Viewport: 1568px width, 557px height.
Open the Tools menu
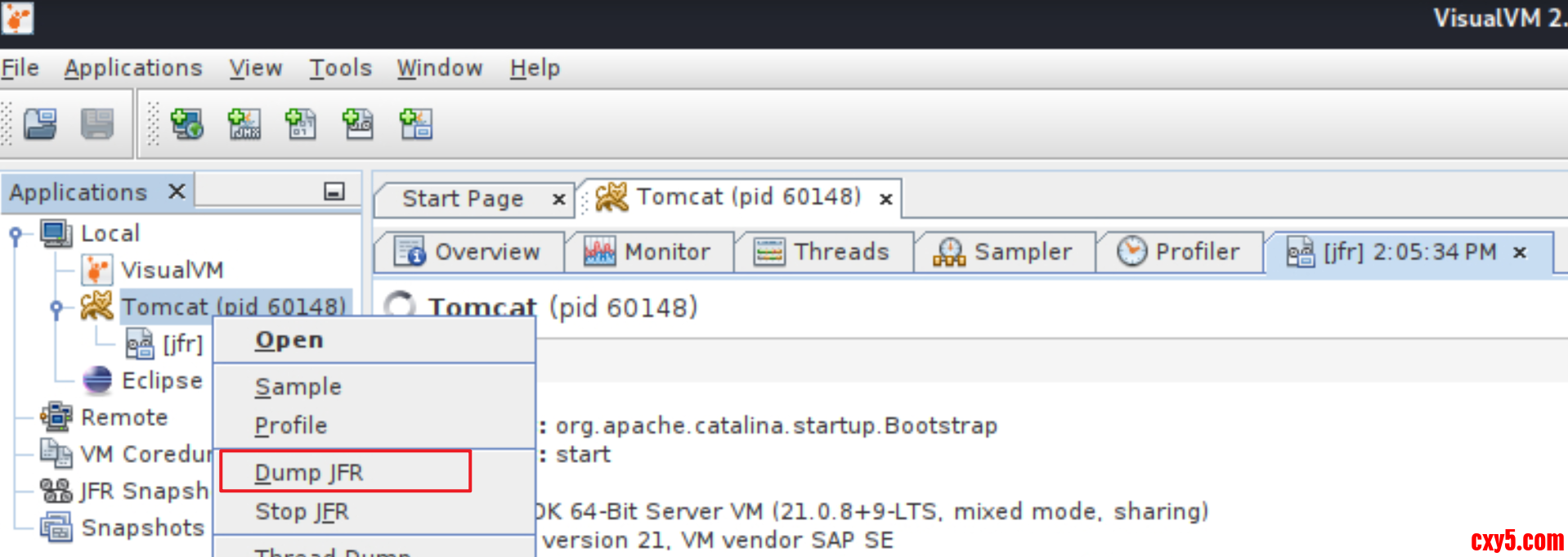(340, 68)
